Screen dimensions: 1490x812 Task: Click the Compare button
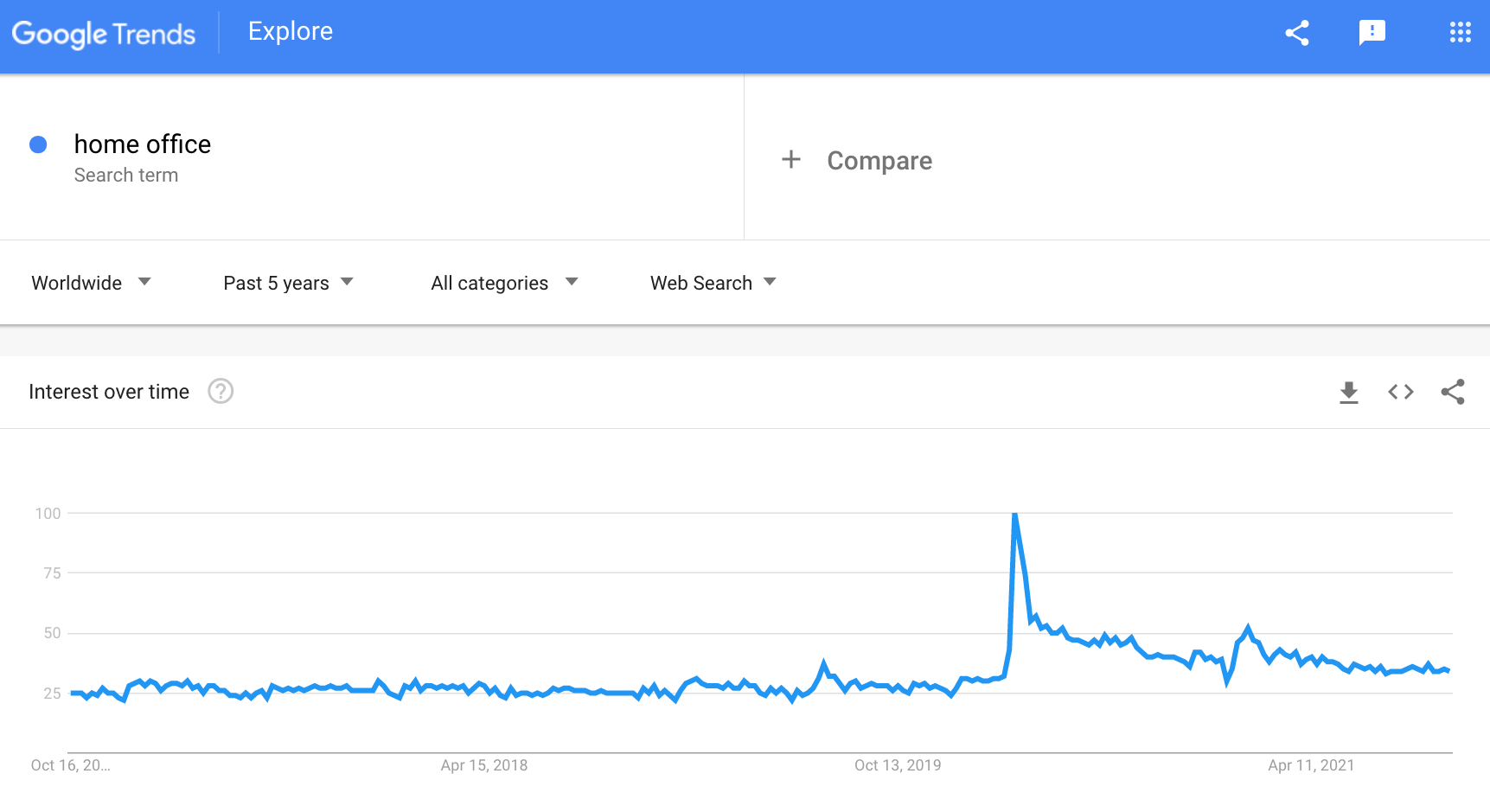click(879, 161)
